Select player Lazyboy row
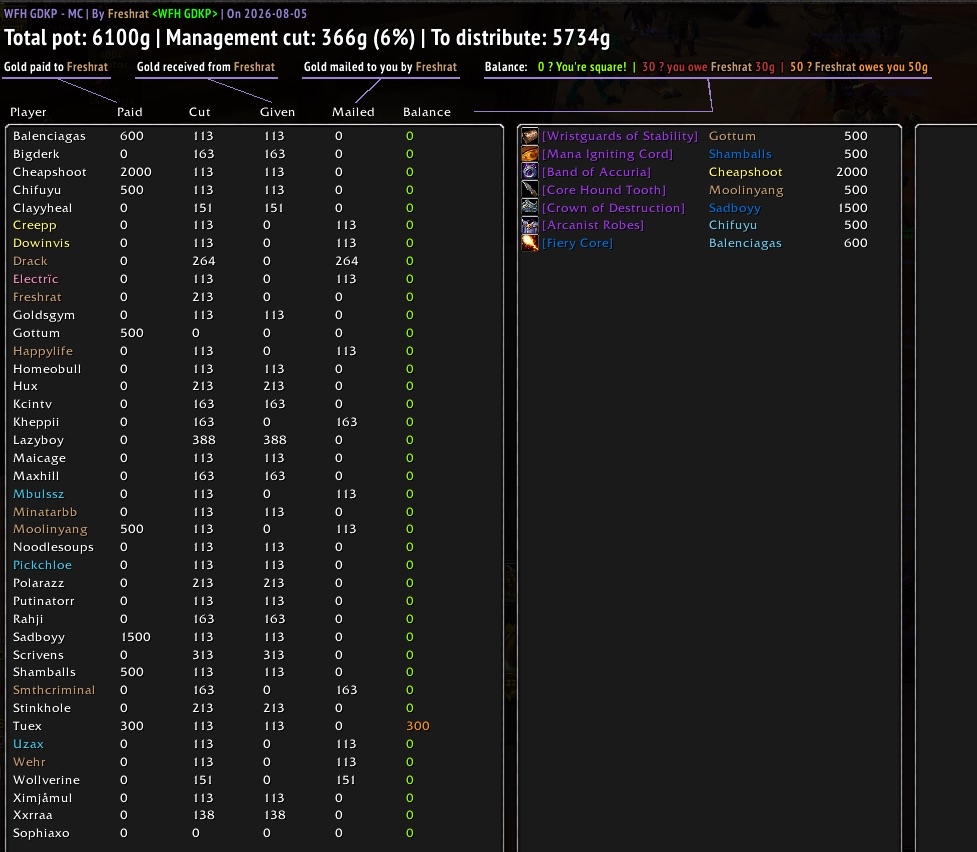This screenshot has width=977, height=852. [254, 441]
